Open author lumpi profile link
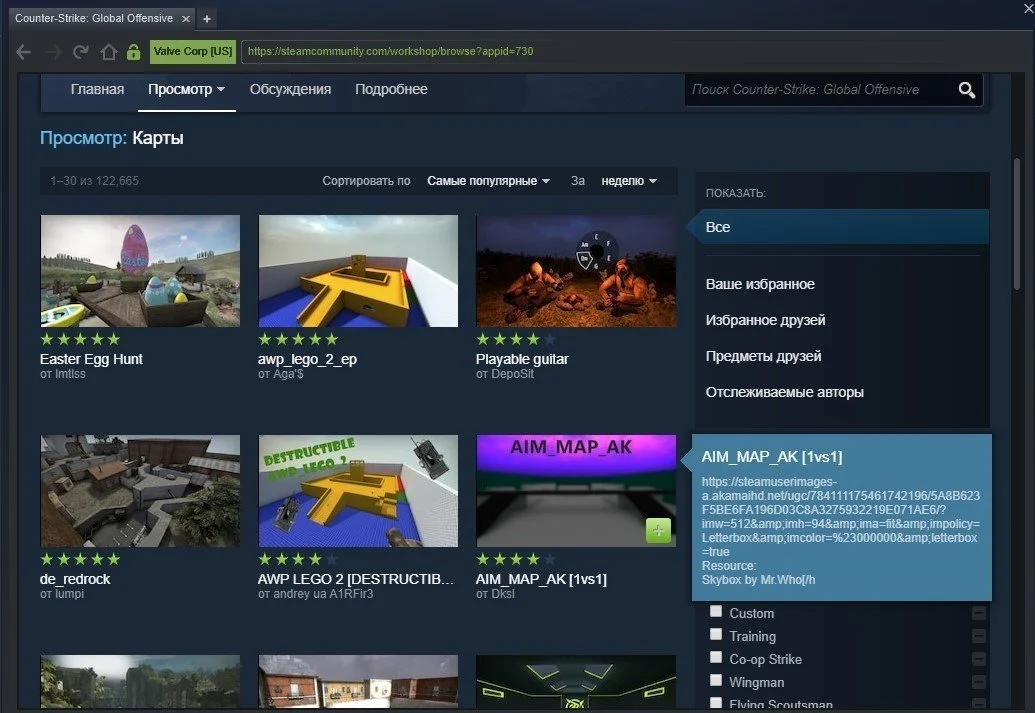Screen dimensions: 1035x713 tap(69, 594)
